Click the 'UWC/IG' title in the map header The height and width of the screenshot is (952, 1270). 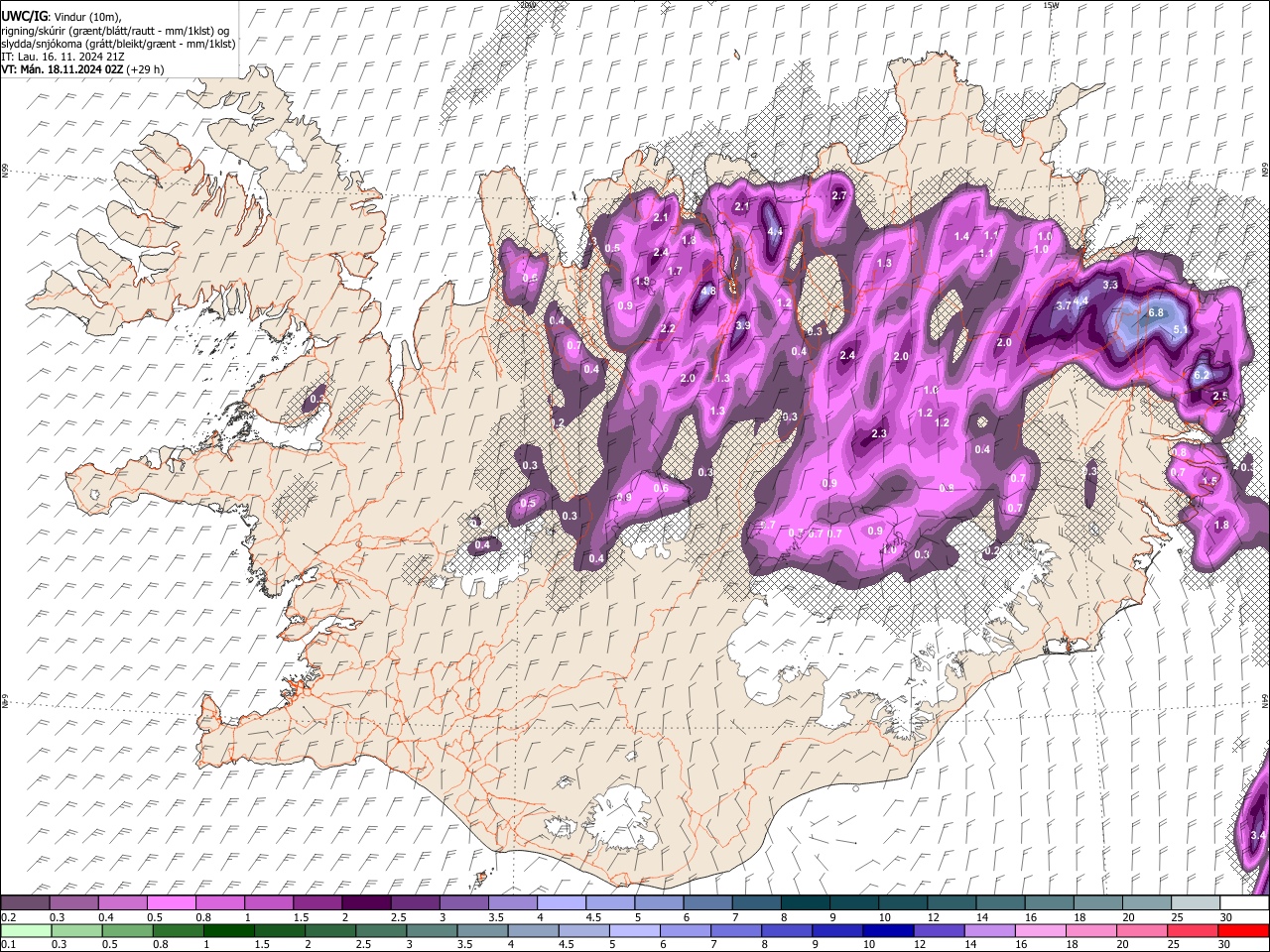coord(24,16)
